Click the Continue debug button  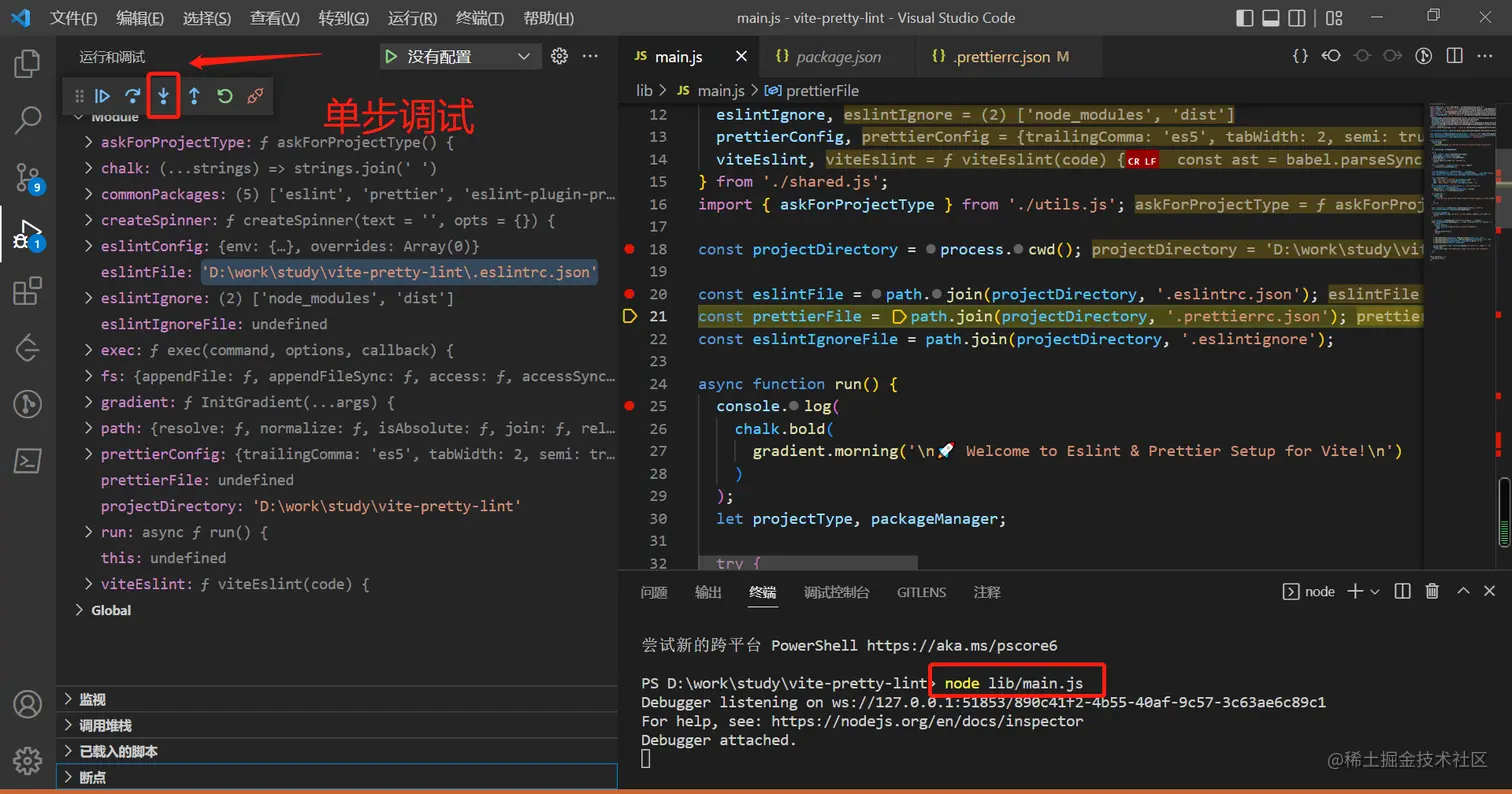(x=102, y=96)
